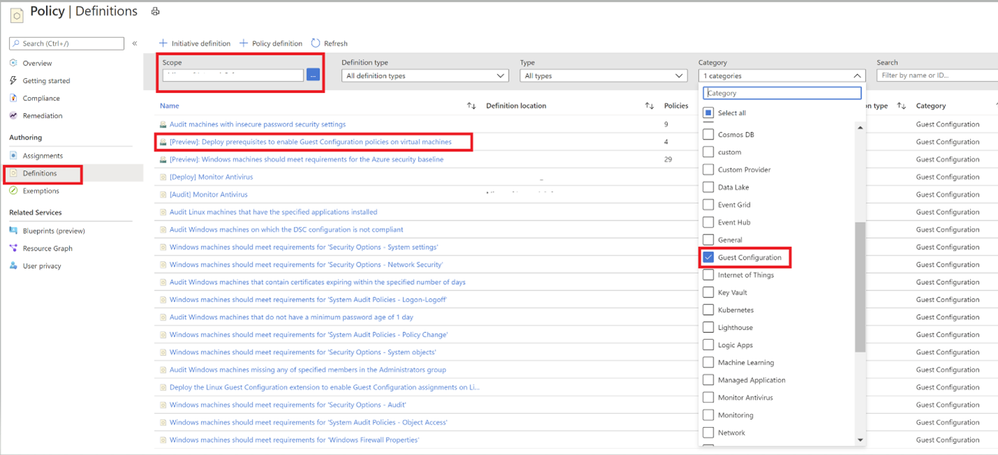The image size is (998, 455).
Task: Check the Event Grid category
Action: click(x=708, y=205)
